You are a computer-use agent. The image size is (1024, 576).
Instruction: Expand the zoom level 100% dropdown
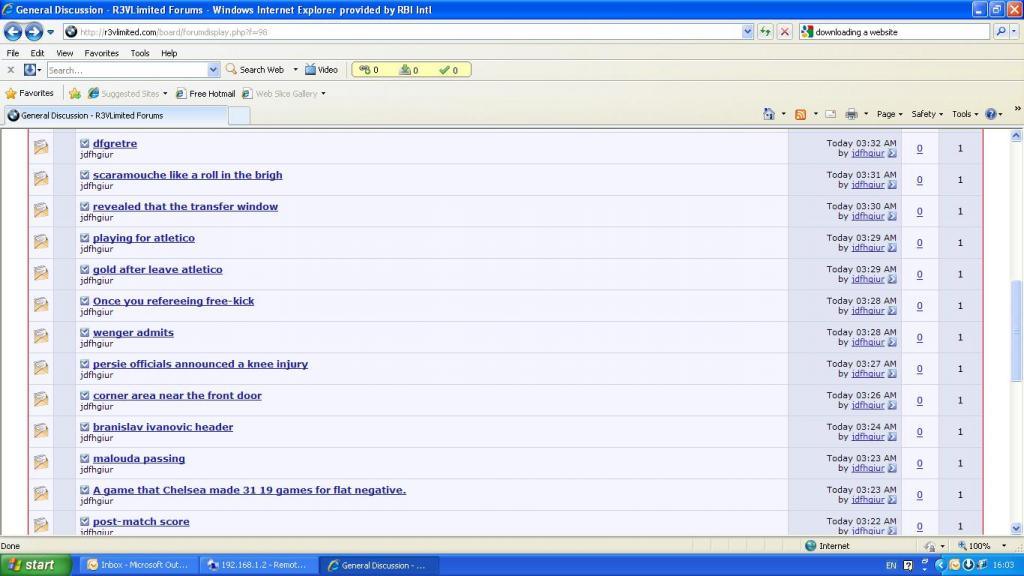point(1000,546)
